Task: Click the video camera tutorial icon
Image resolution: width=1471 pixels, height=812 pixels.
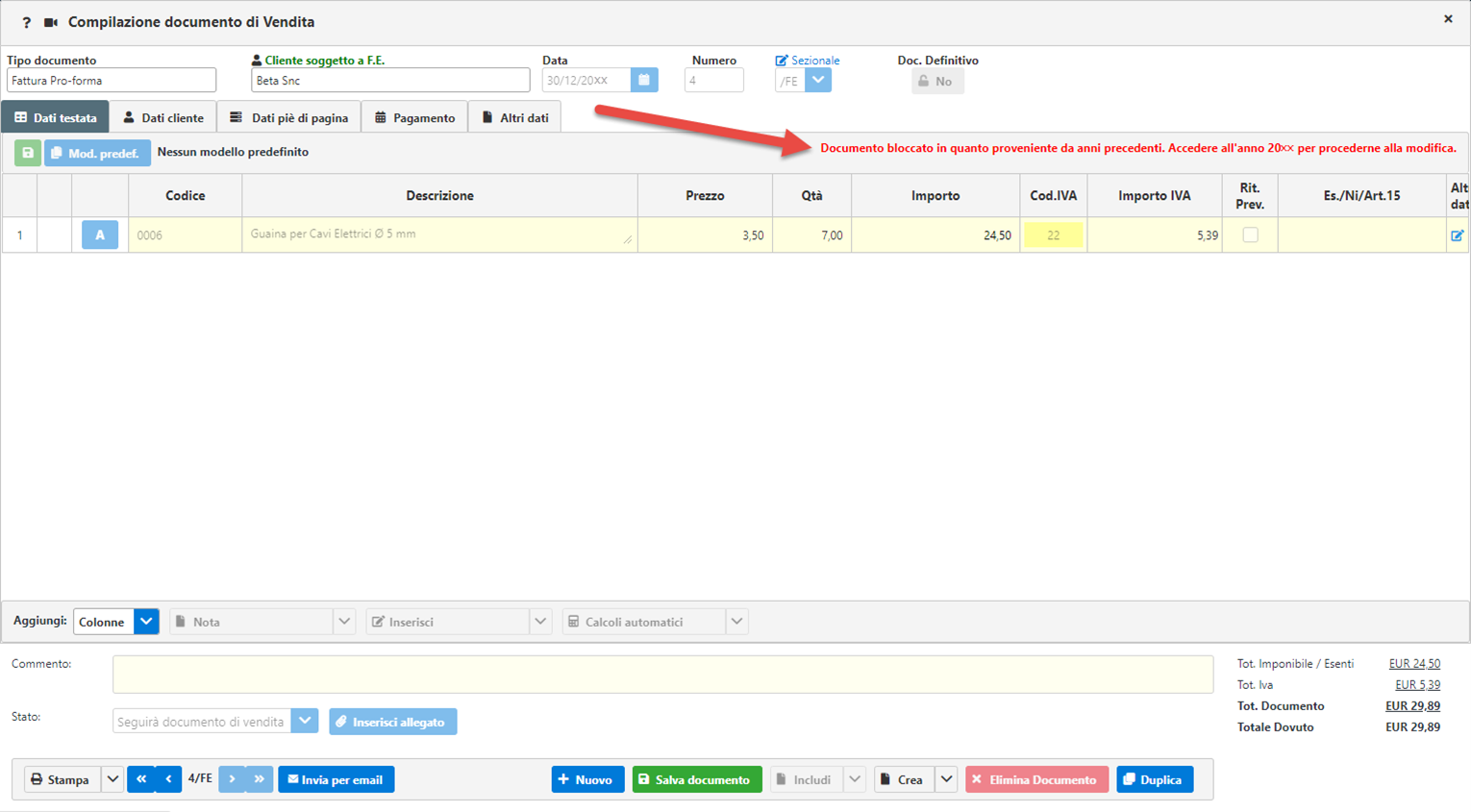Action: (x=51, y=22)
